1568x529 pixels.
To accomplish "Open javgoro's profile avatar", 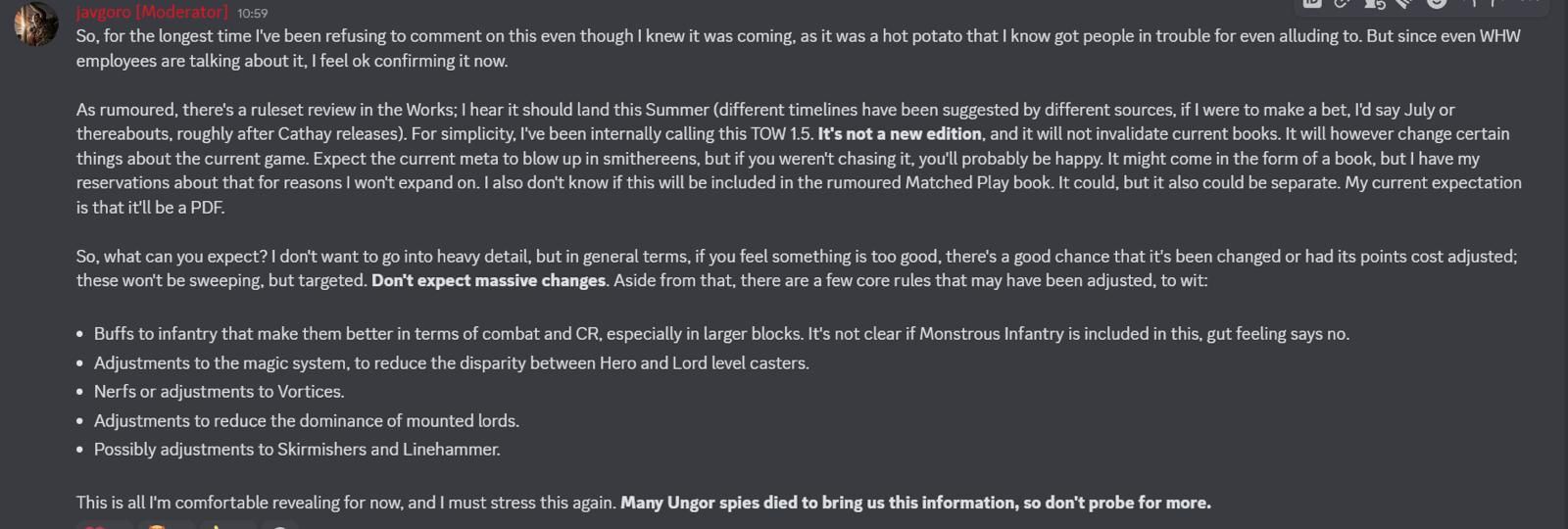I will [36, 24].
